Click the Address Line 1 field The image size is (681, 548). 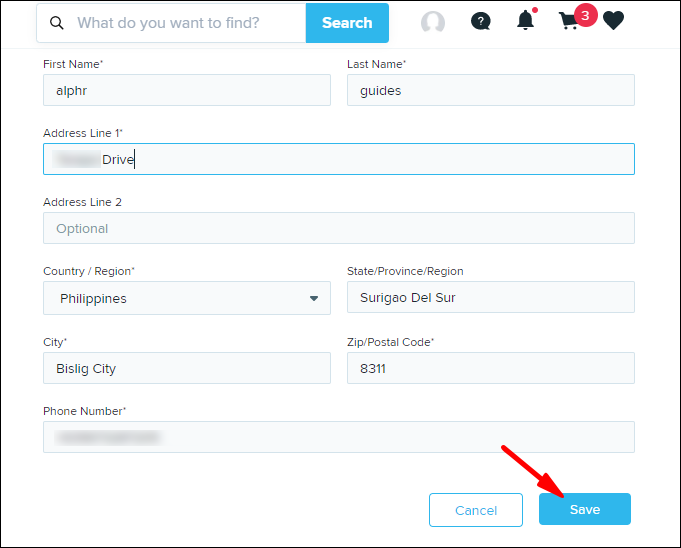click(x=338, y=159)
